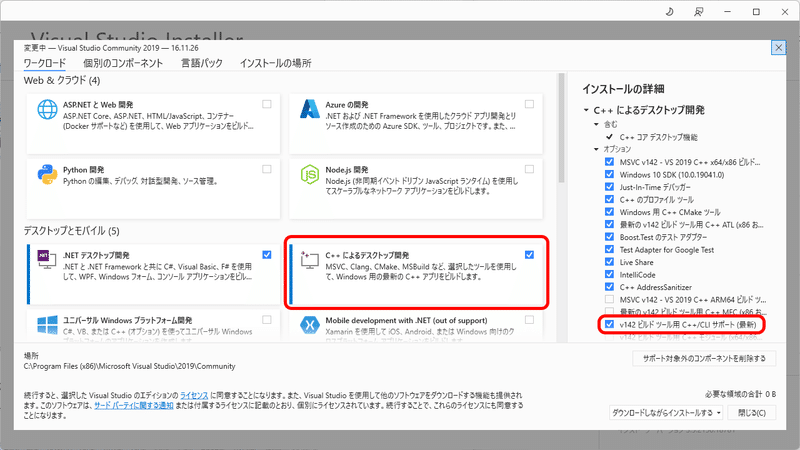800x450 pixels.
Task: Enable the ASP.NET と Web 開発 workload checkbox
Action: (x=267, y=104)
